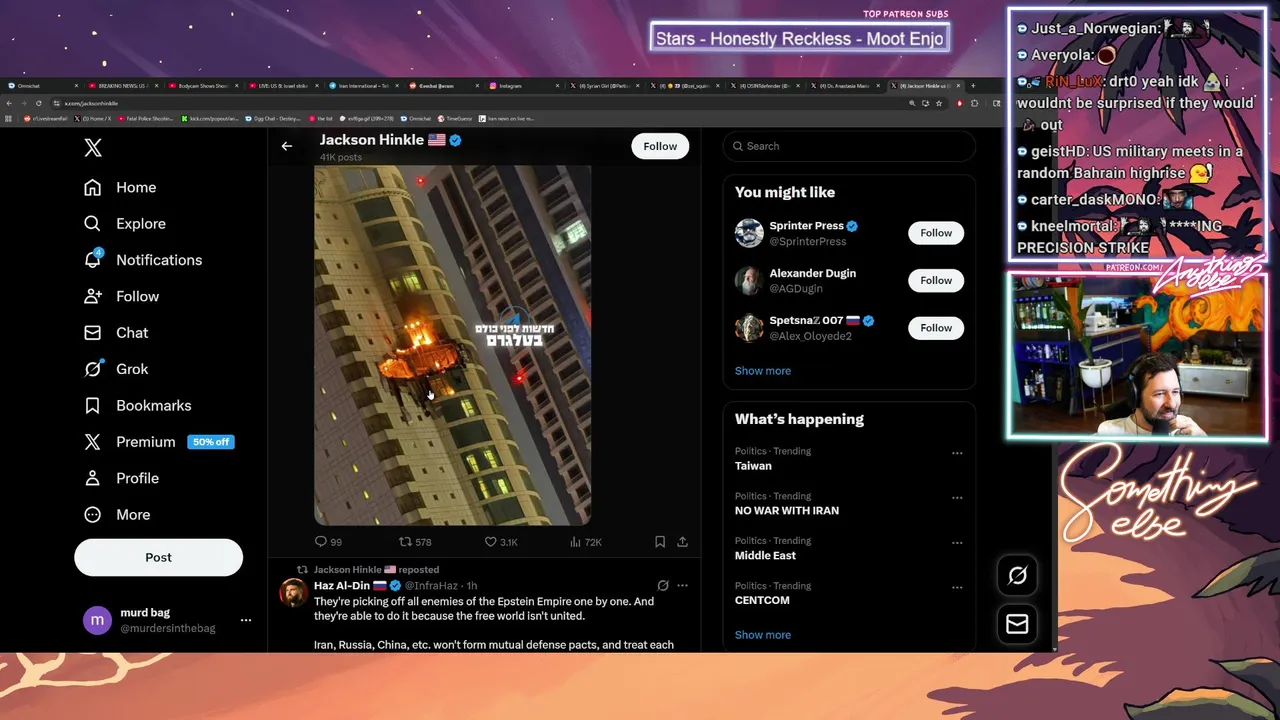Follow SpetsnaZ 007
This screenshot has width=1280, height=720.
tap(936, 328)
